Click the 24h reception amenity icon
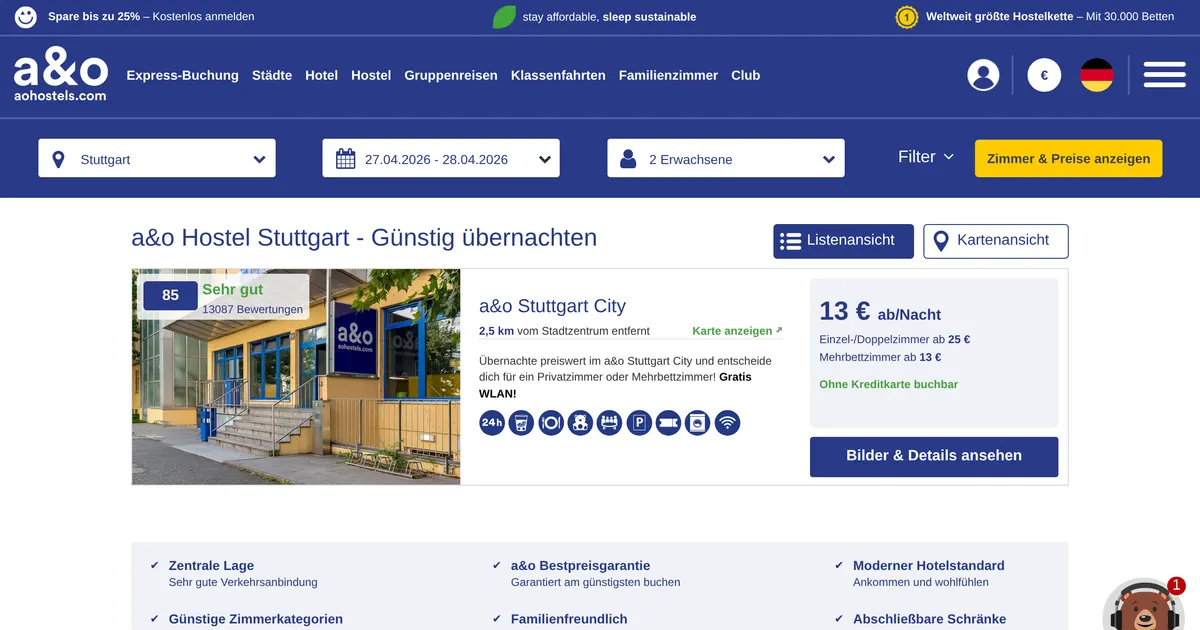The height and width of the screenshot is (630, 1200). (492, 423)
